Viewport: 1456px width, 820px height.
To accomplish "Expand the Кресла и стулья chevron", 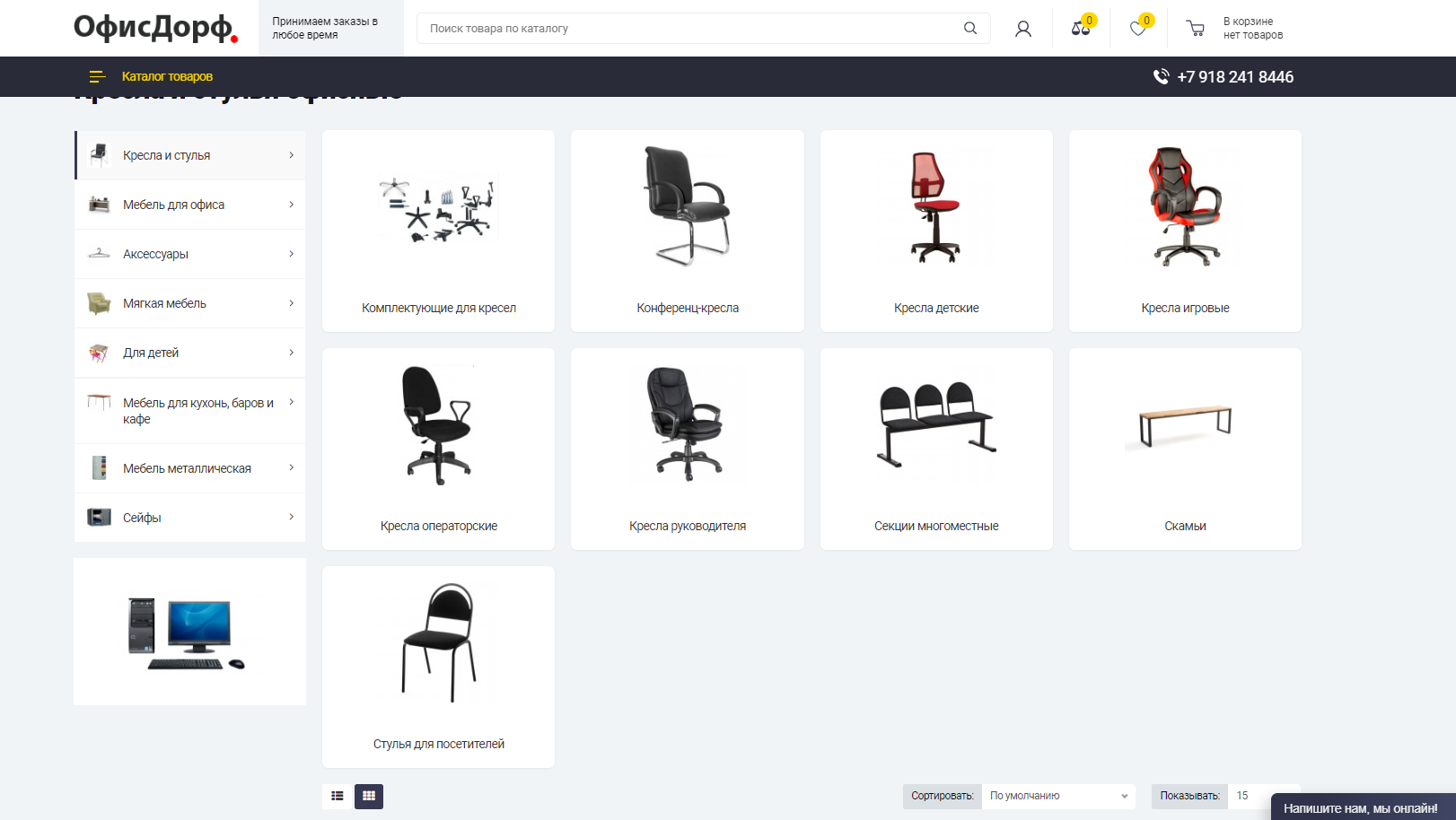I will (x=292, y=155).
